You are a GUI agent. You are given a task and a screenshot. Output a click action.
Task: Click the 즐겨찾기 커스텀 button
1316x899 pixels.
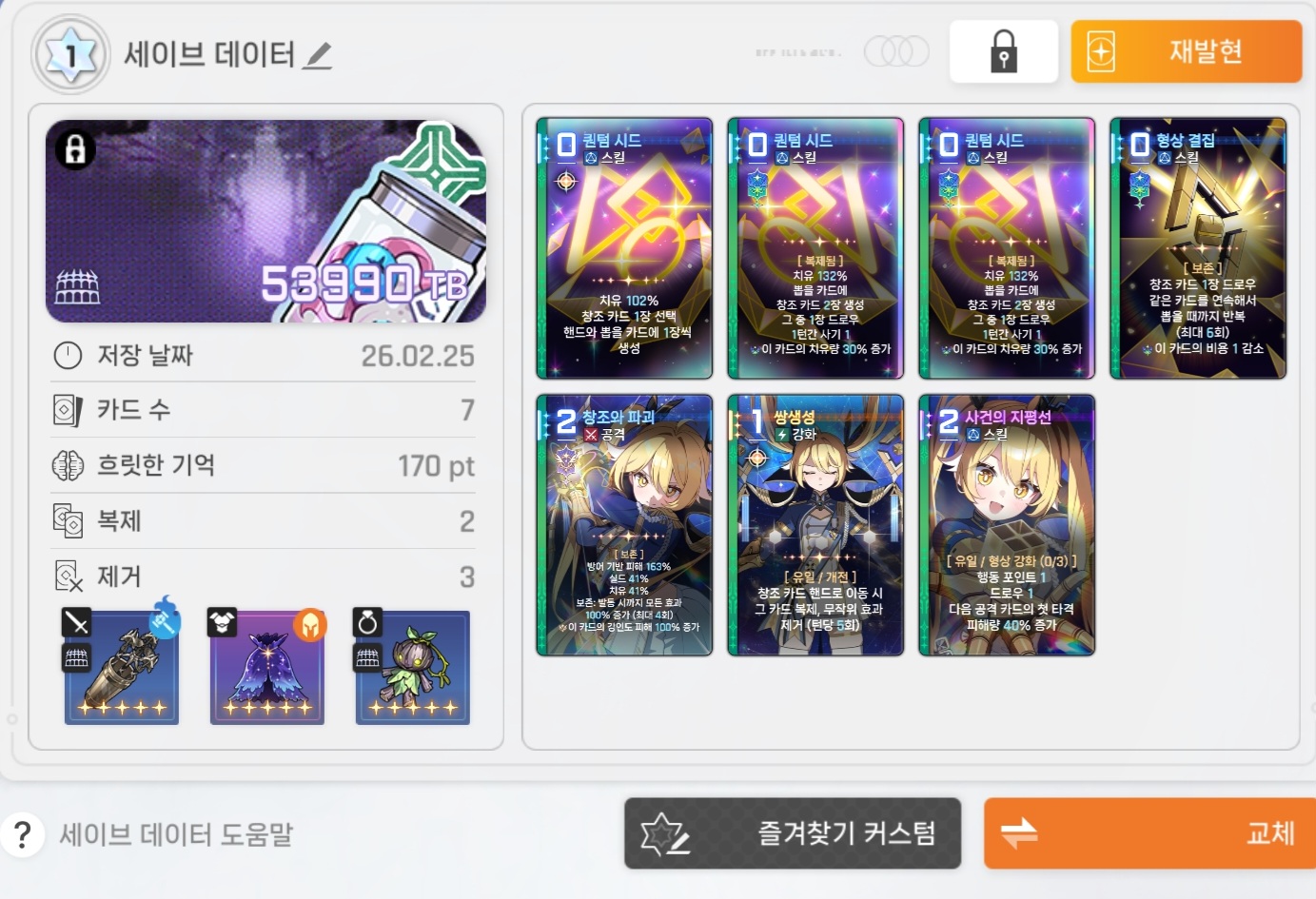(x=793, y=833)
